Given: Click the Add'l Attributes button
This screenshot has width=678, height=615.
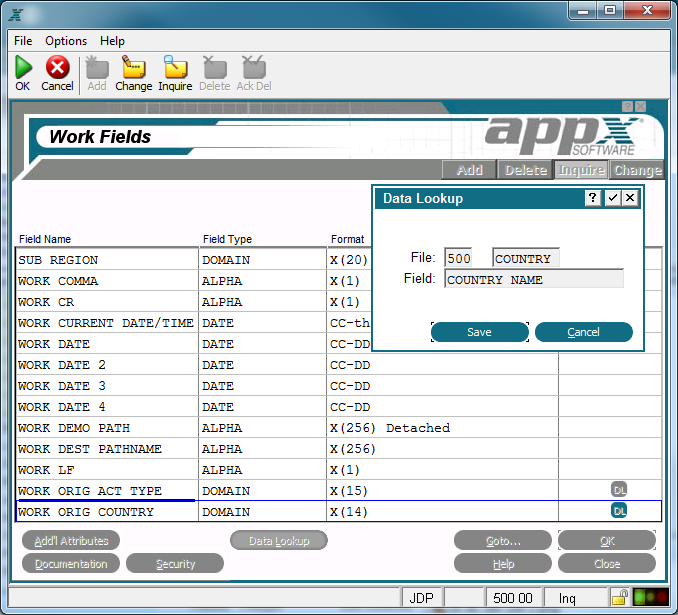Looking at the screenshot, I should pos(71,541).
